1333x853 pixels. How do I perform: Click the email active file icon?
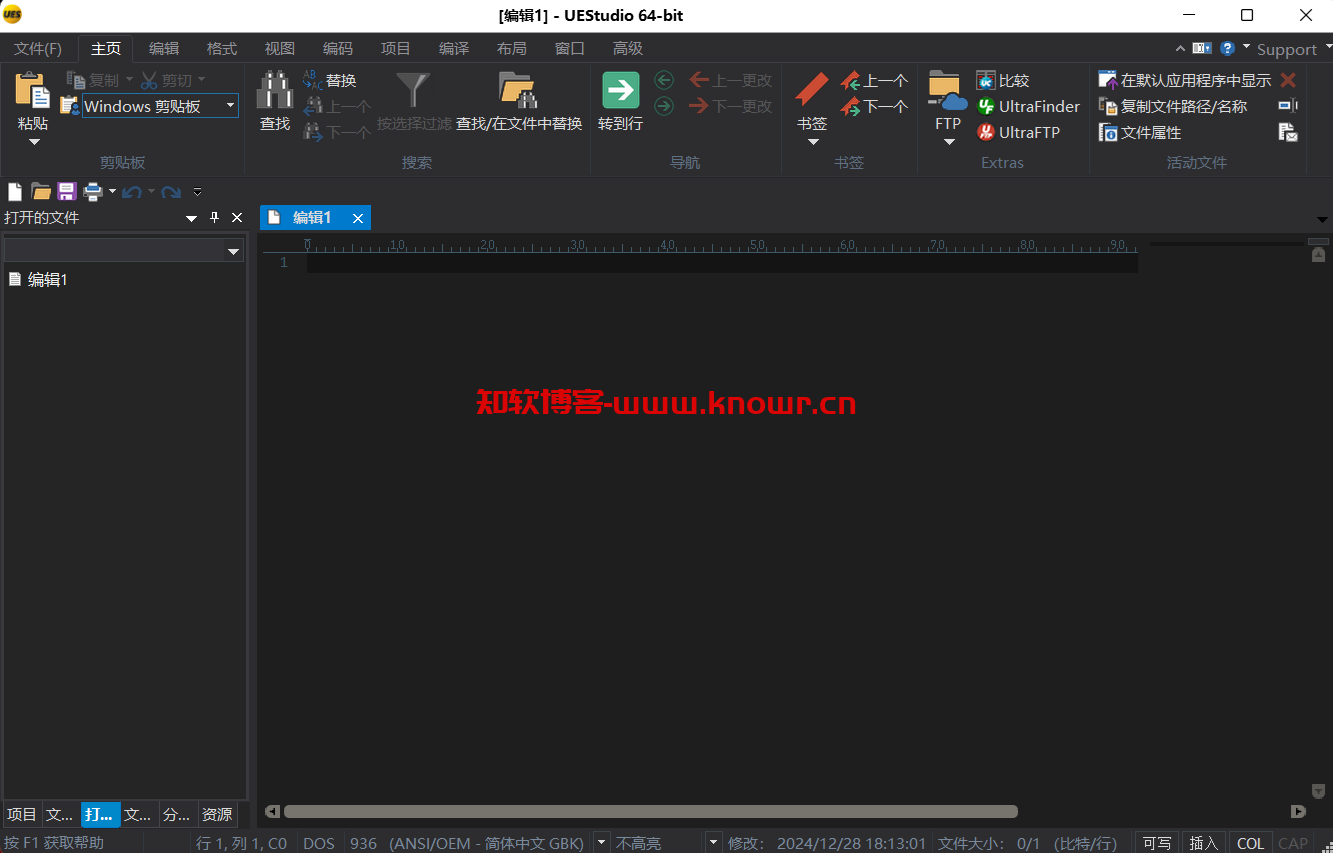click(x=1288, y=132)
